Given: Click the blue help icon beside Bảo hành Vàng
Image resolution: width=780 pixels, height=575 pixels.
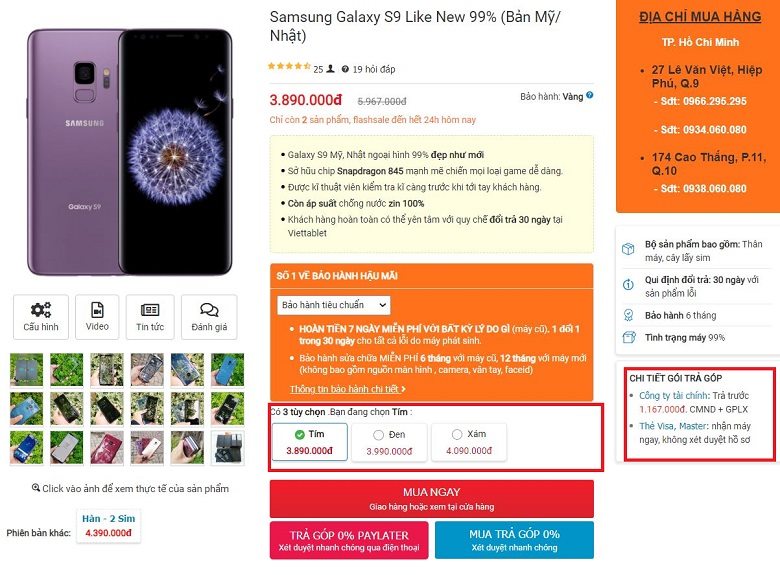Looking at the screenshot, I should point(589,95).
